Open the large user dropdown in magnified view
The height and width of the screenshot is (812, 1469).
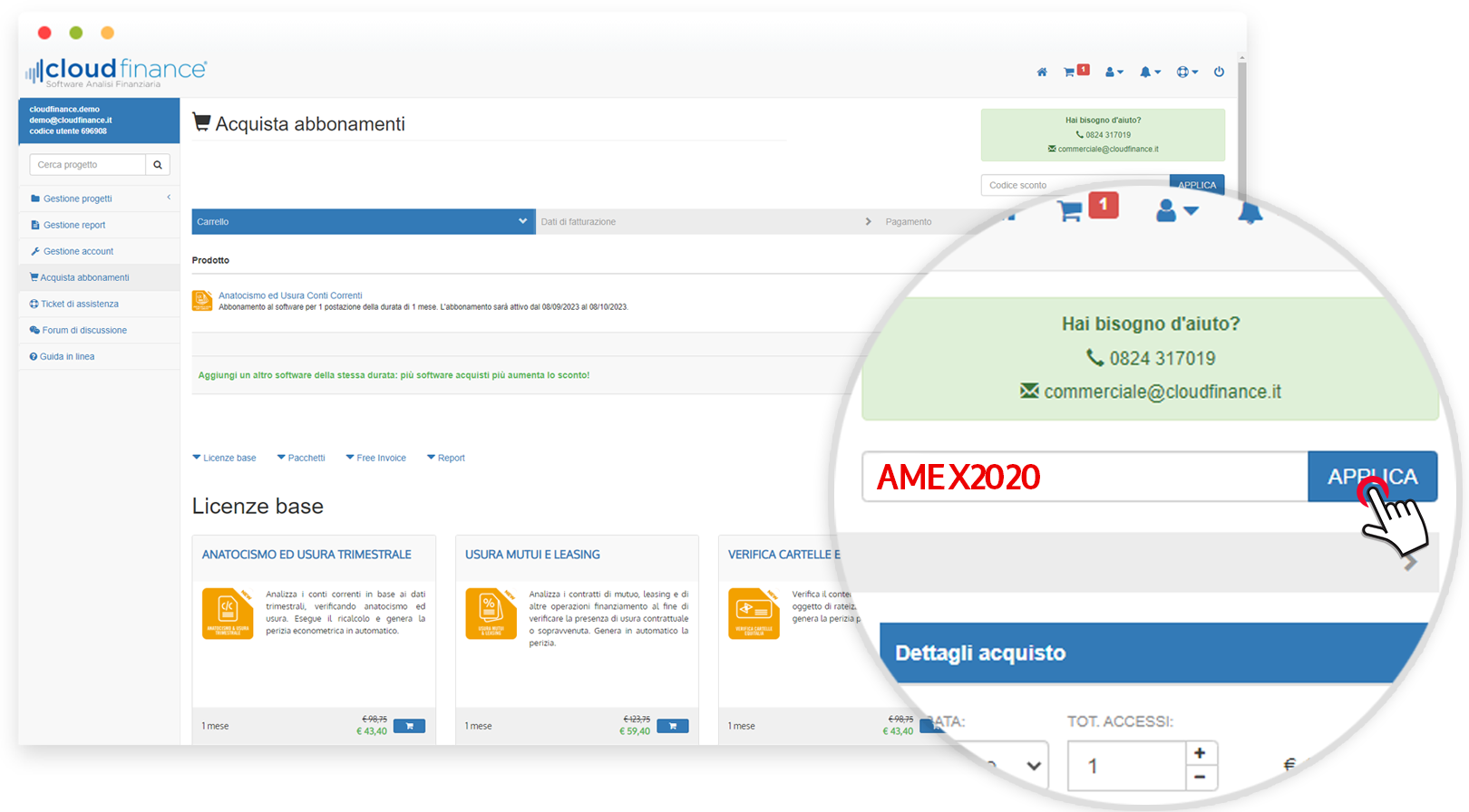tap(1177, 210)
